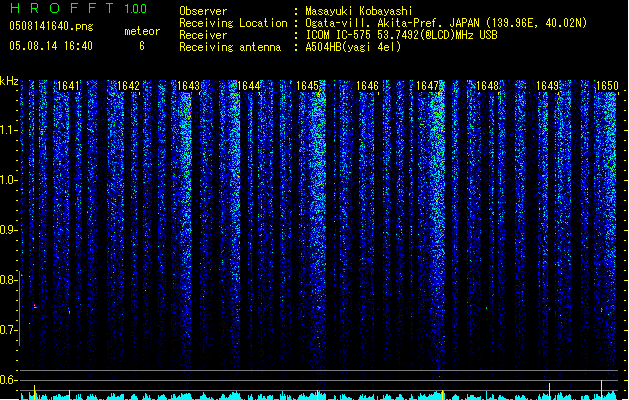629x400 pixels.
Task: Click the meteor count value 6
Action: click(142, 46)
